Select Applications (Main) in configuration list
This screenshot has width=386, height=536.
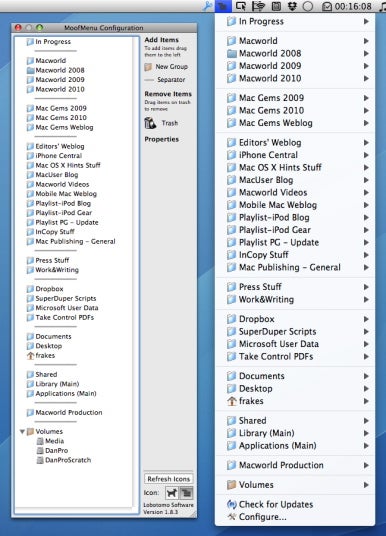tap(62, 393)
